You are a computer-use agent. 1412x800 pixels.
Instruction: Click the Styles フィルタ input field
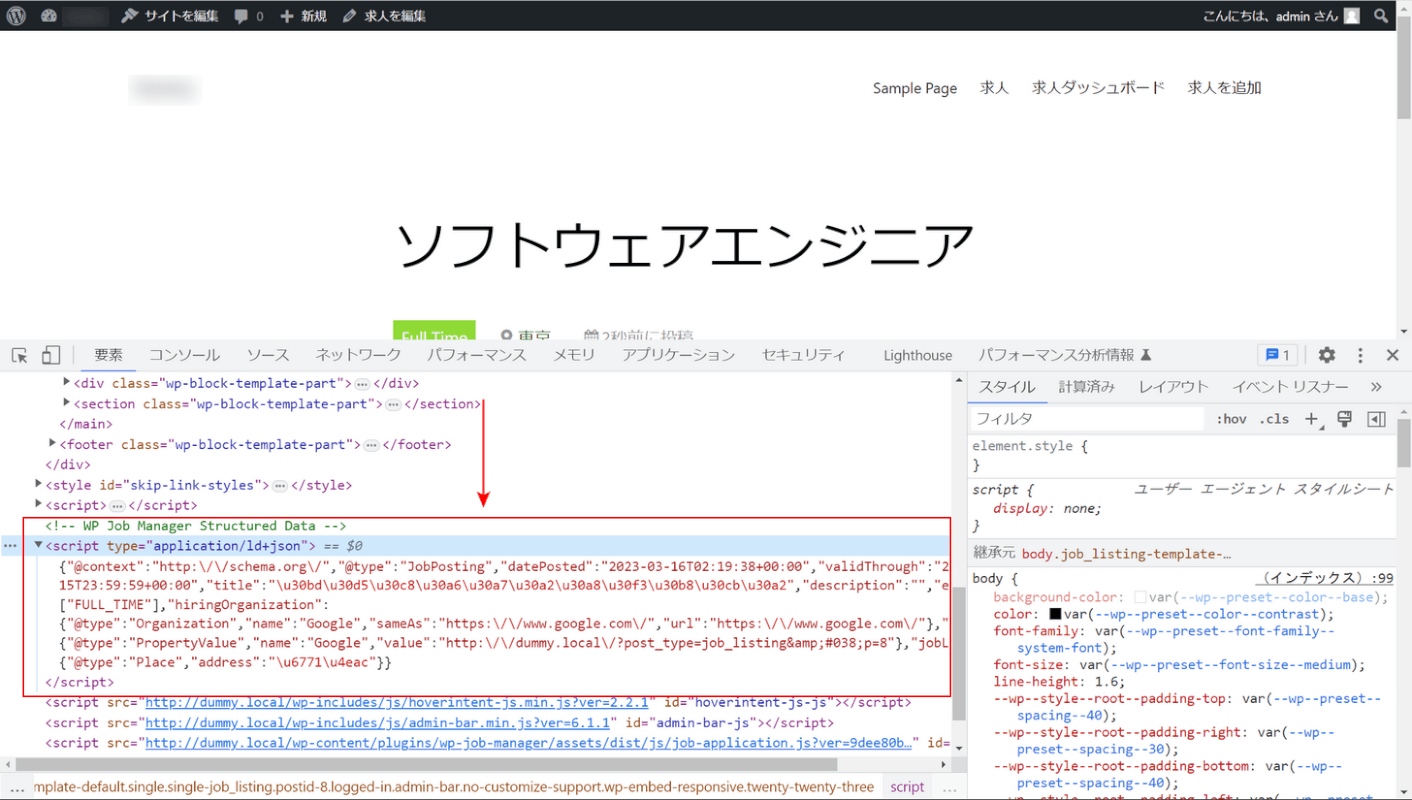(x=1087, y=419)
